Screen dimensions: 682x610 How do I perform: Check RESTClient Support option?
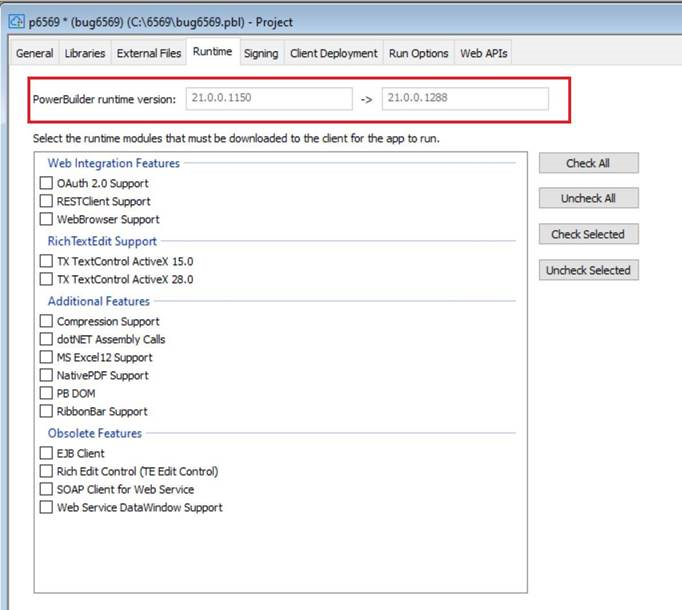(46, 201)
